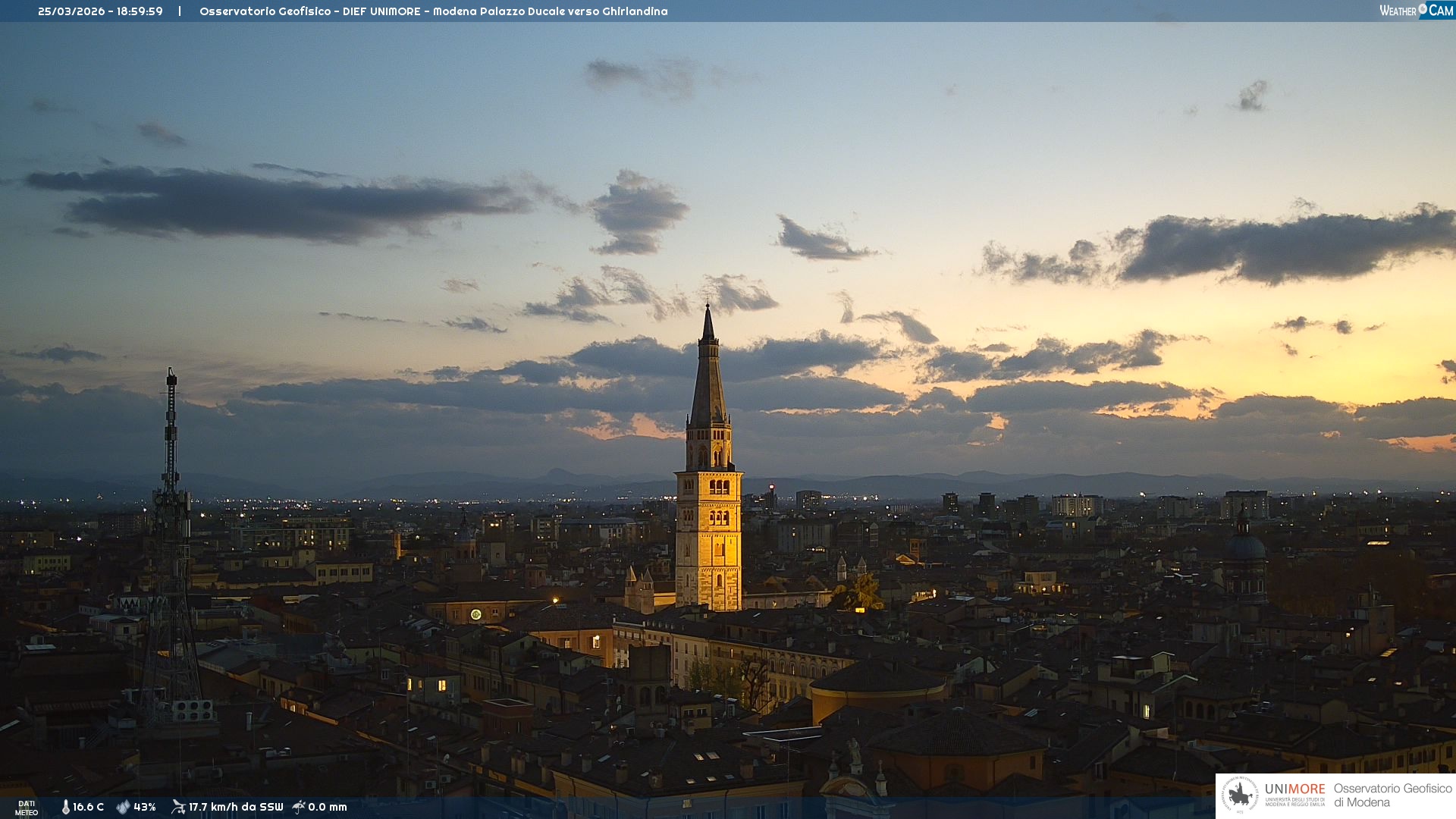The image size is (1456, 819).
Task: Click the 16.6 C temperature reading
Action: coord(88,807)
